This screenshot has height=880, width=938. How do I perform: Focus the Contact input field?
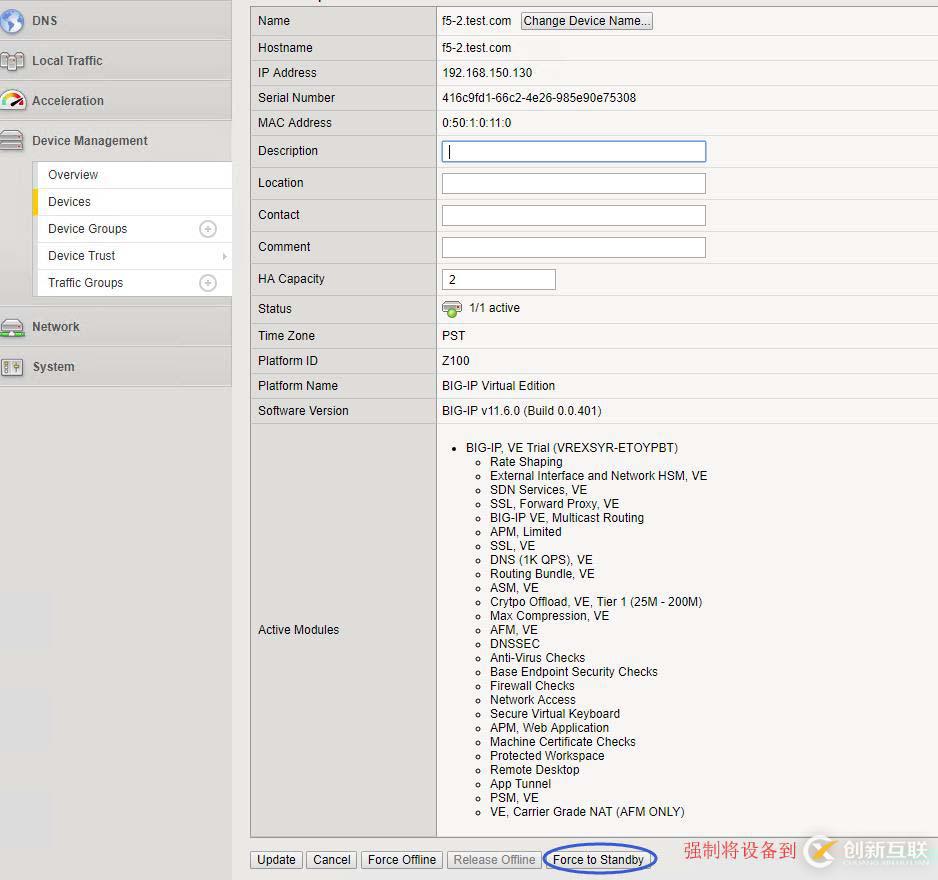pyautogui.click(x=574, y=215)
